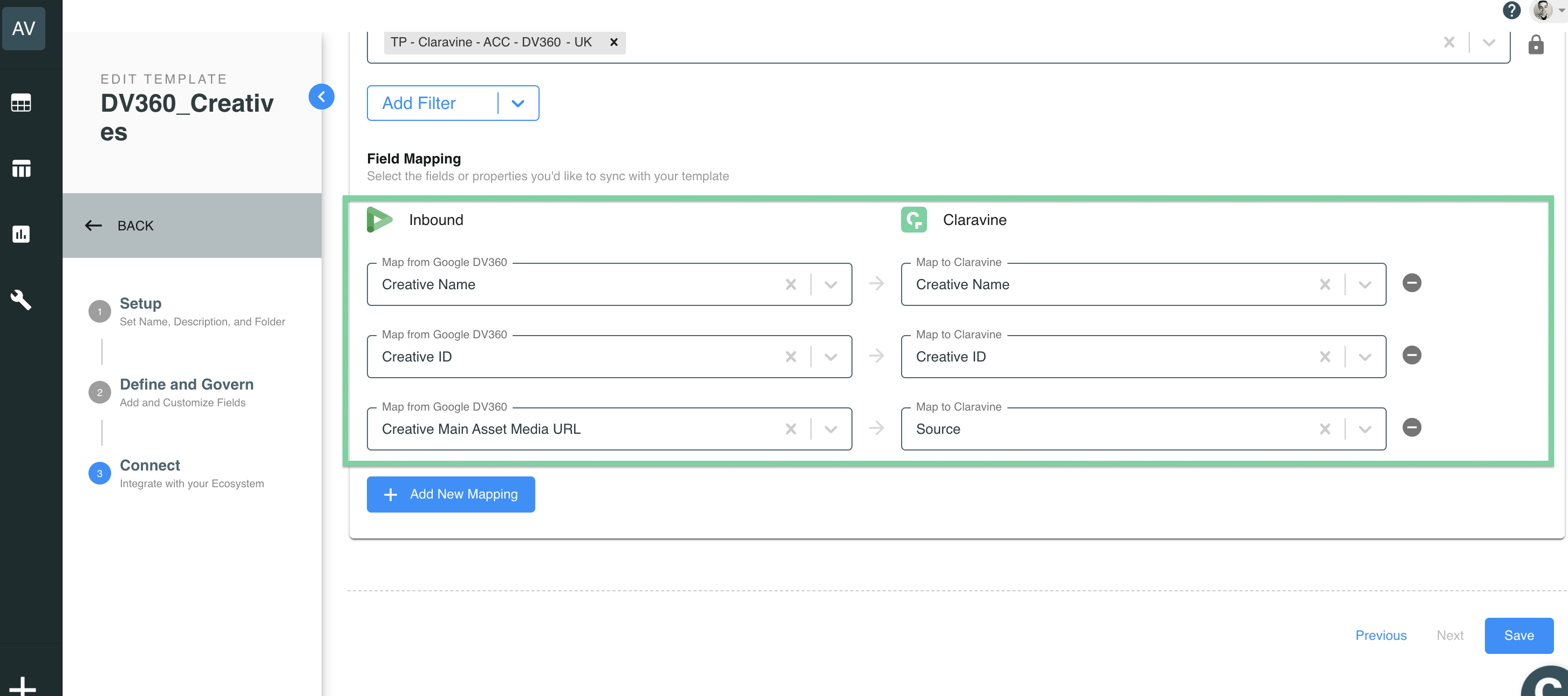Remove the Creative ID mapping row

(x=1412, y=356)
